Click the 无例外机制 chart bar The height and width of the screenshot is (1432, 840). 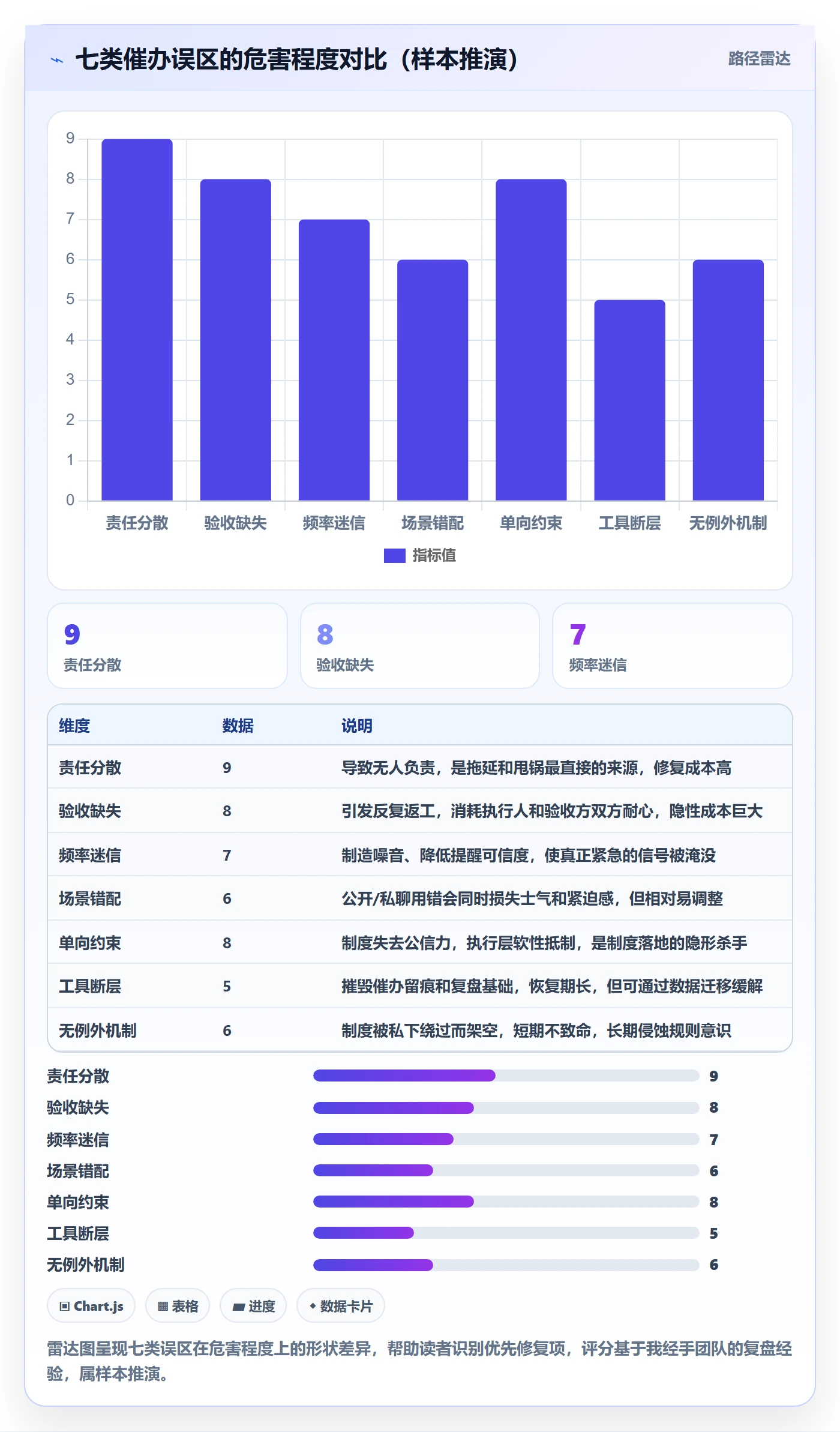point(728,380)
